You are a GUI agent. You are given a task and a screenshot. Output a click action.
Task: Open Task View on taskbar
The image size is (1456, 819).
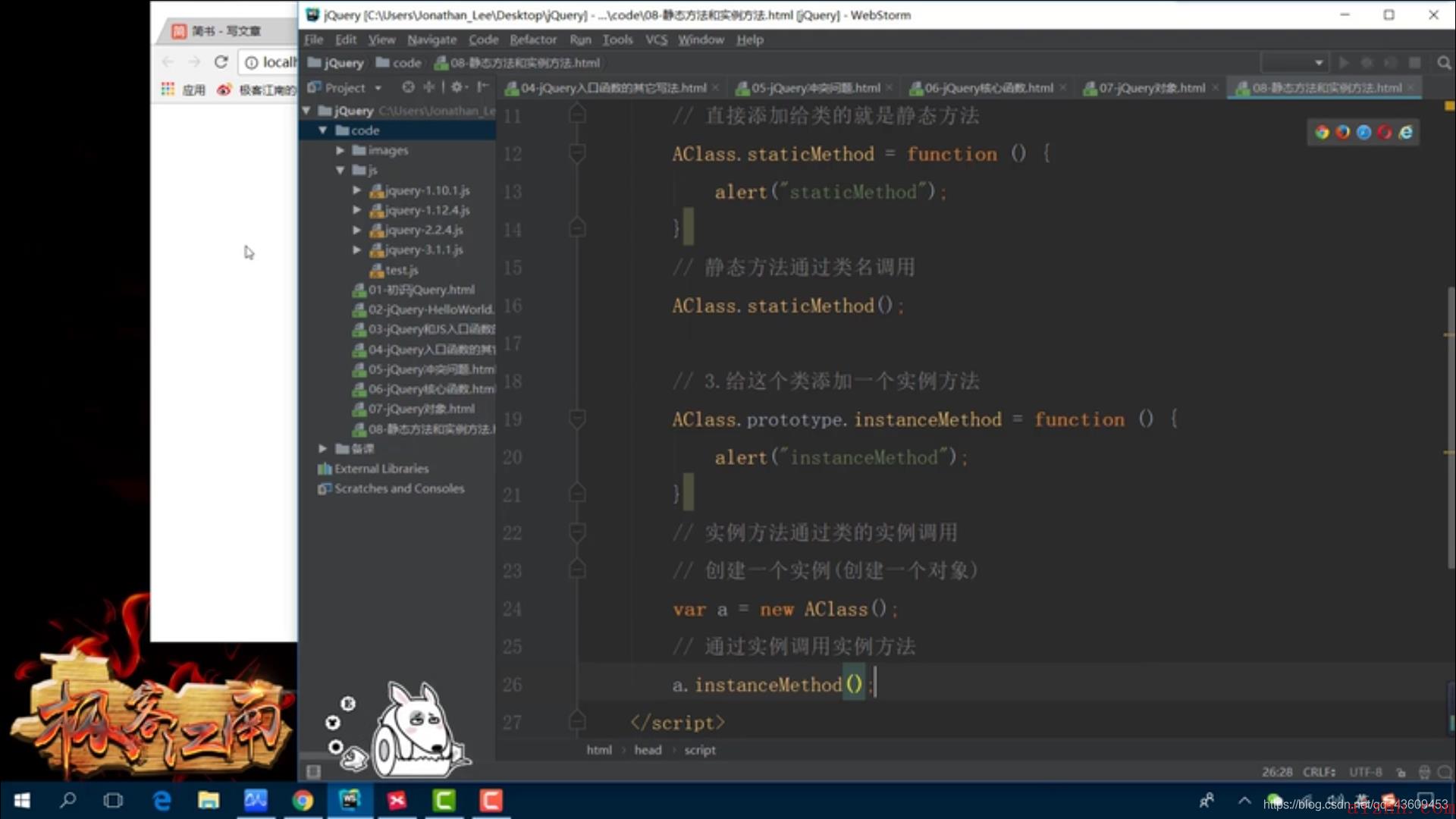(113, 800)
